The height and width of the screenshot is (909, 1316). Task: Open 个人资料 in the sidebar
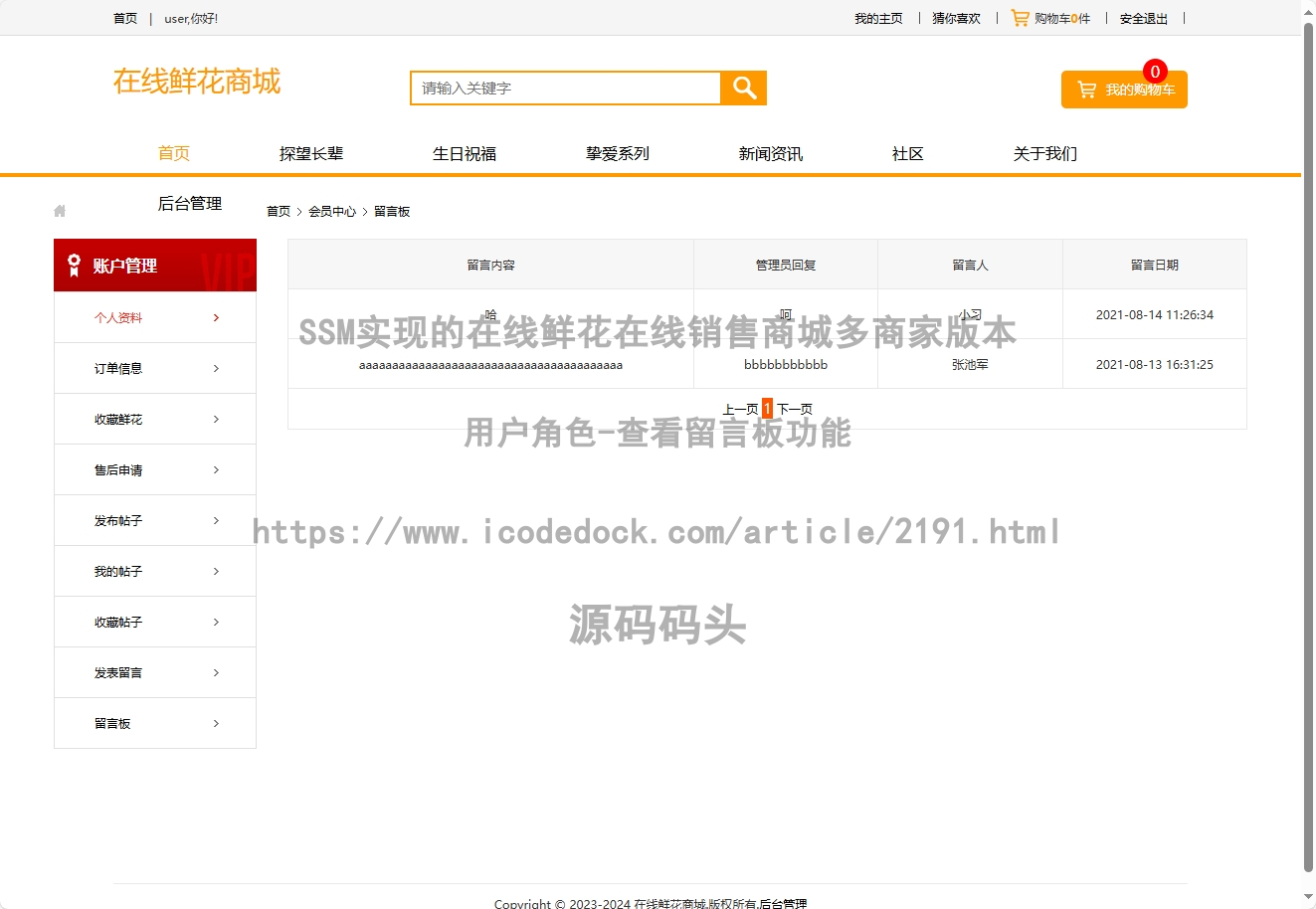coord(118,318)
